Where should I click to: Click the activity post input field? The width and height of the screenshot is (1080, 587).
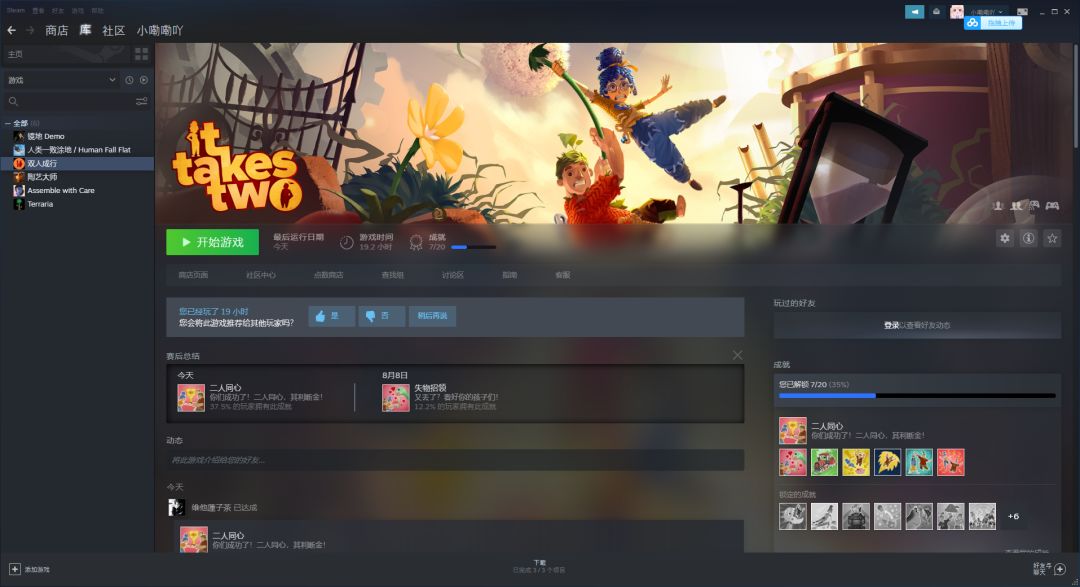tap(455, 460)
